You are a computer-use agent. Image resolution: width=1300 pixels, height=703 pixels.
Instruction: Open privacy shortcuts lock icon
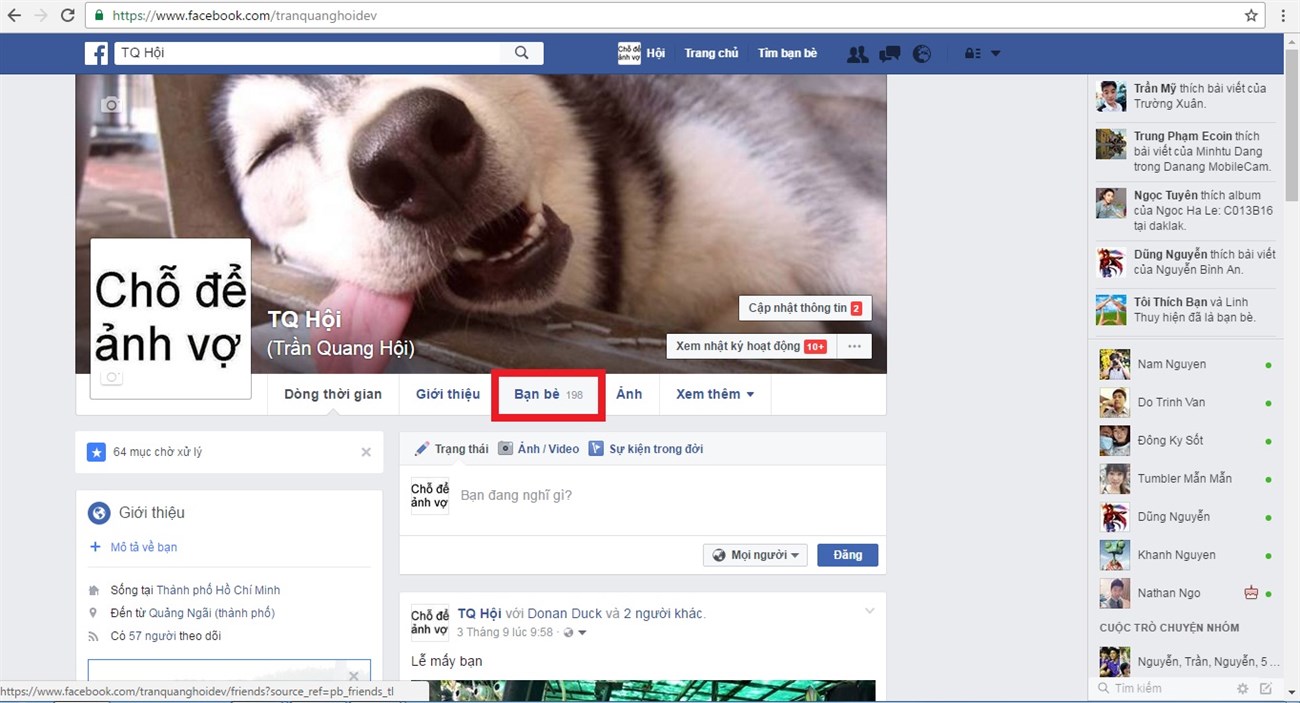click(x=971, y=54)
